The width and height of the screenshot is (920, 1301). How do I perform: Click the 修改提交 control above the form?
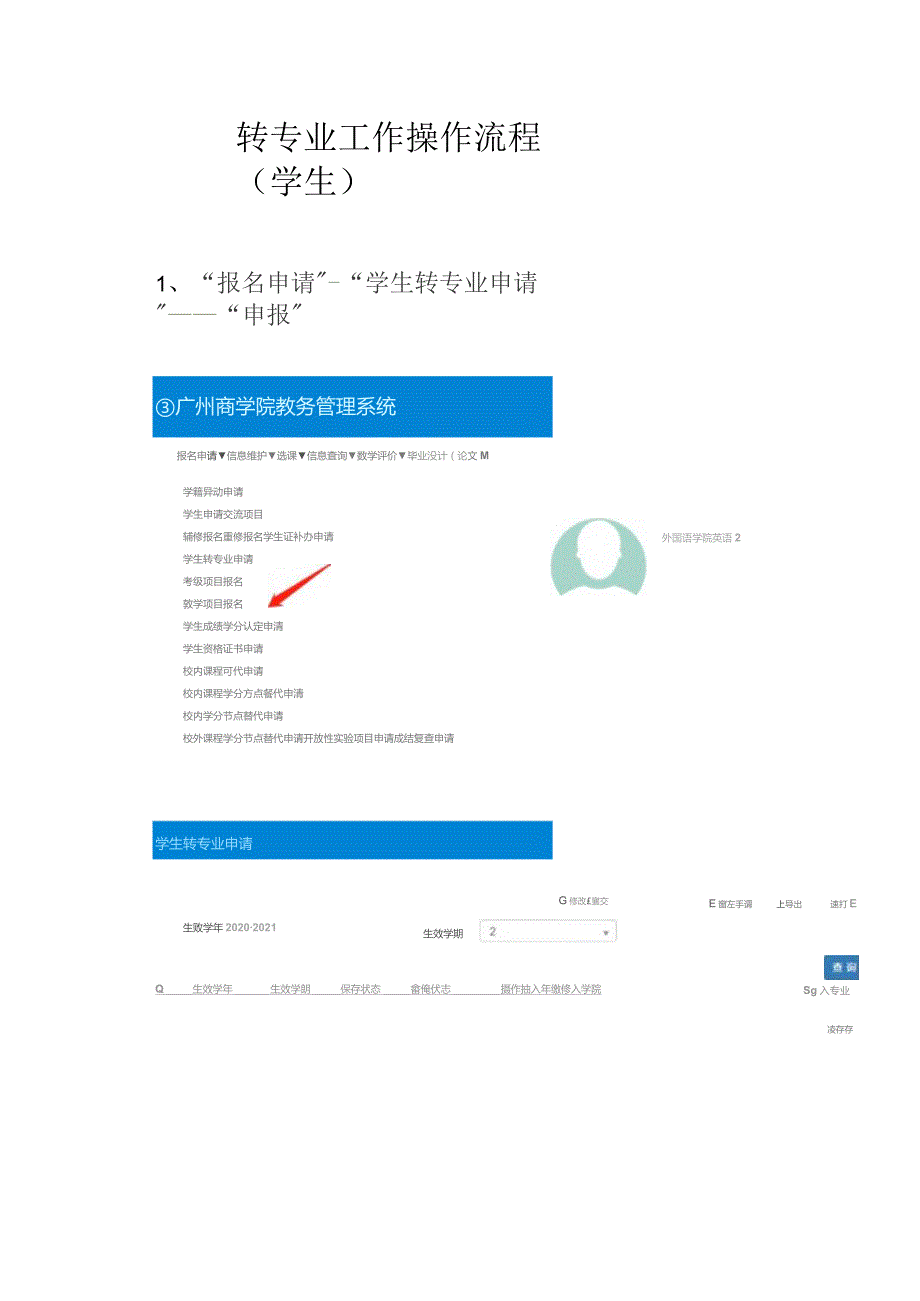pyautogui.click(x=584, y=900)
